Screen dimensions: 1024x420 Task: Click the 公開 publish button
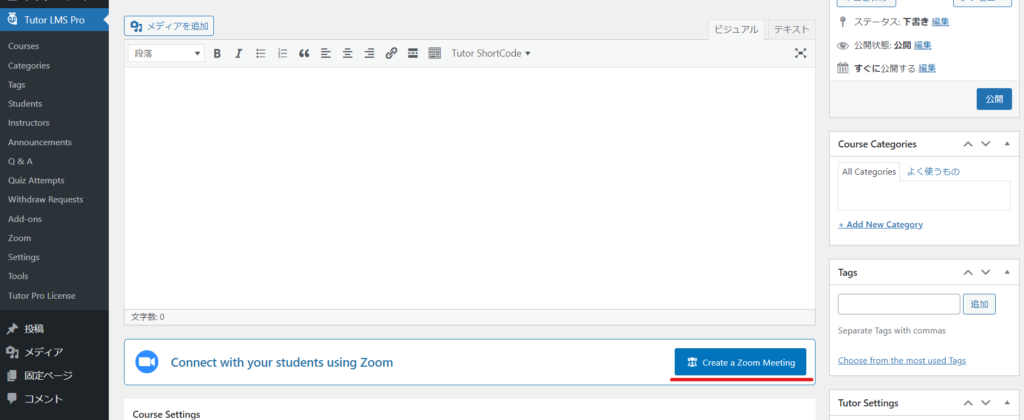993,99
